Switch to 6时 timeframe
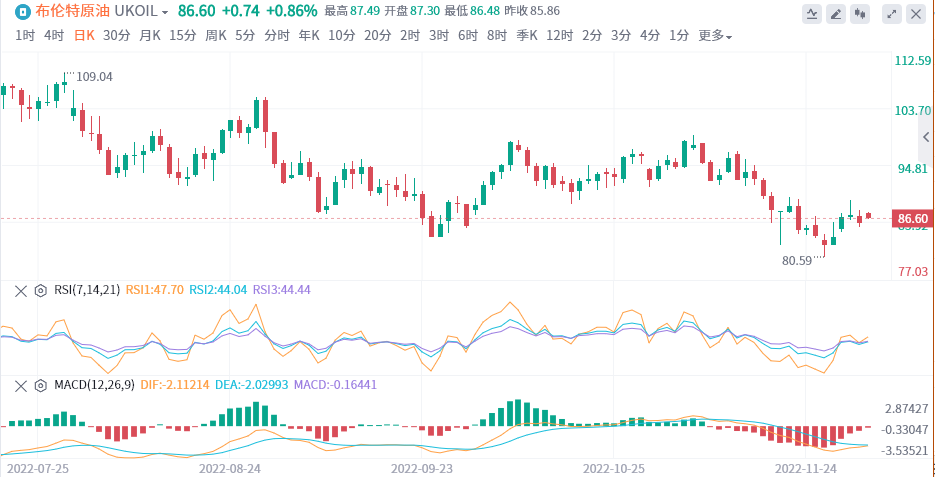The height and width of the screenshot is (477, 935). pos(468,36)
